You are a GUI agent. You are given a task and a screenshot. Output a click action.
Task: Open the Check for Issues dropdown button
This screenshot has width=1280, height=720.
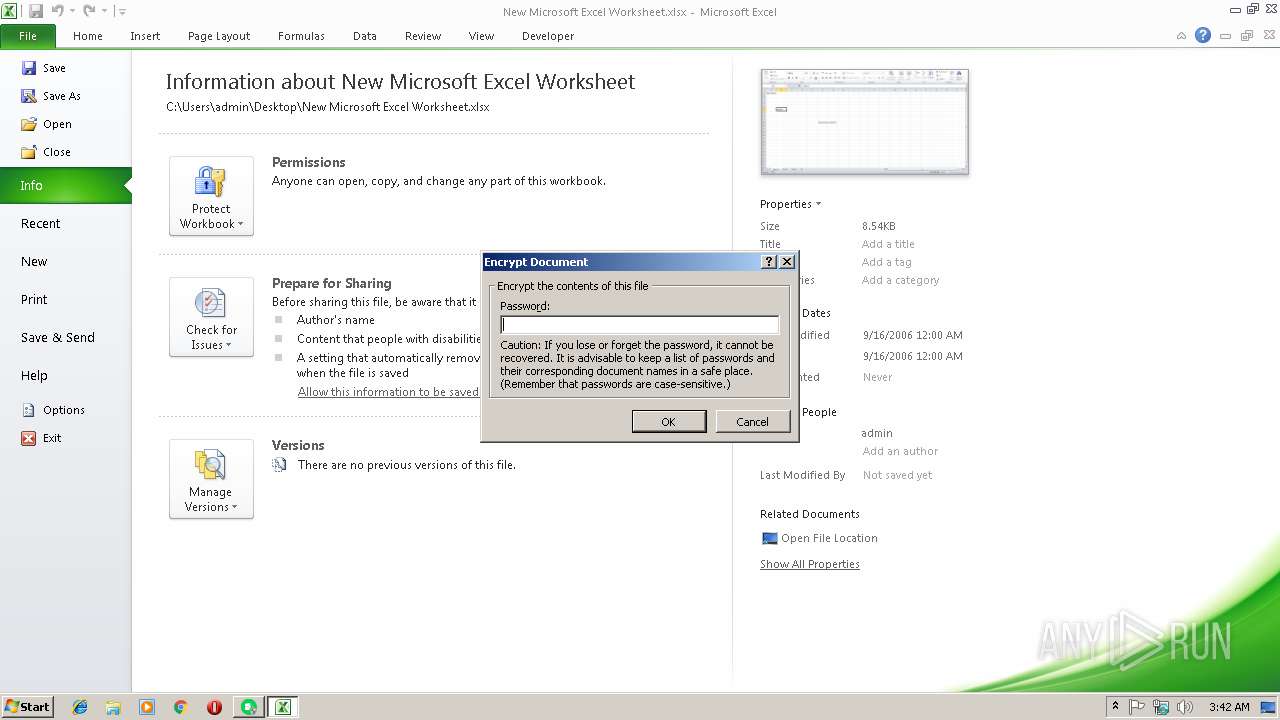coord(211,317)
